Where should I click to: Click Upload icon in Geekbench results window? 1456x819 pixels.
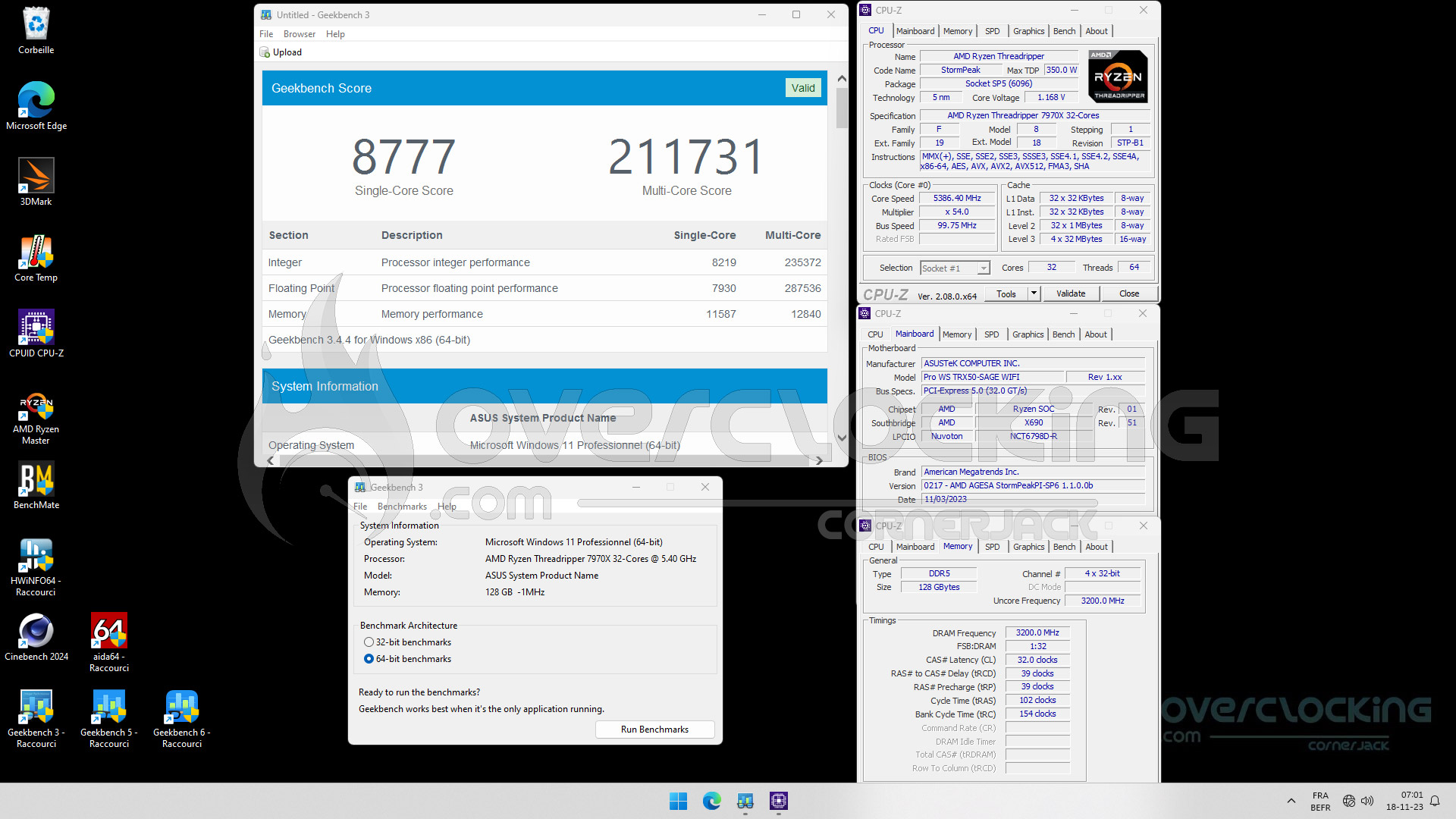(x=265, y=52)
